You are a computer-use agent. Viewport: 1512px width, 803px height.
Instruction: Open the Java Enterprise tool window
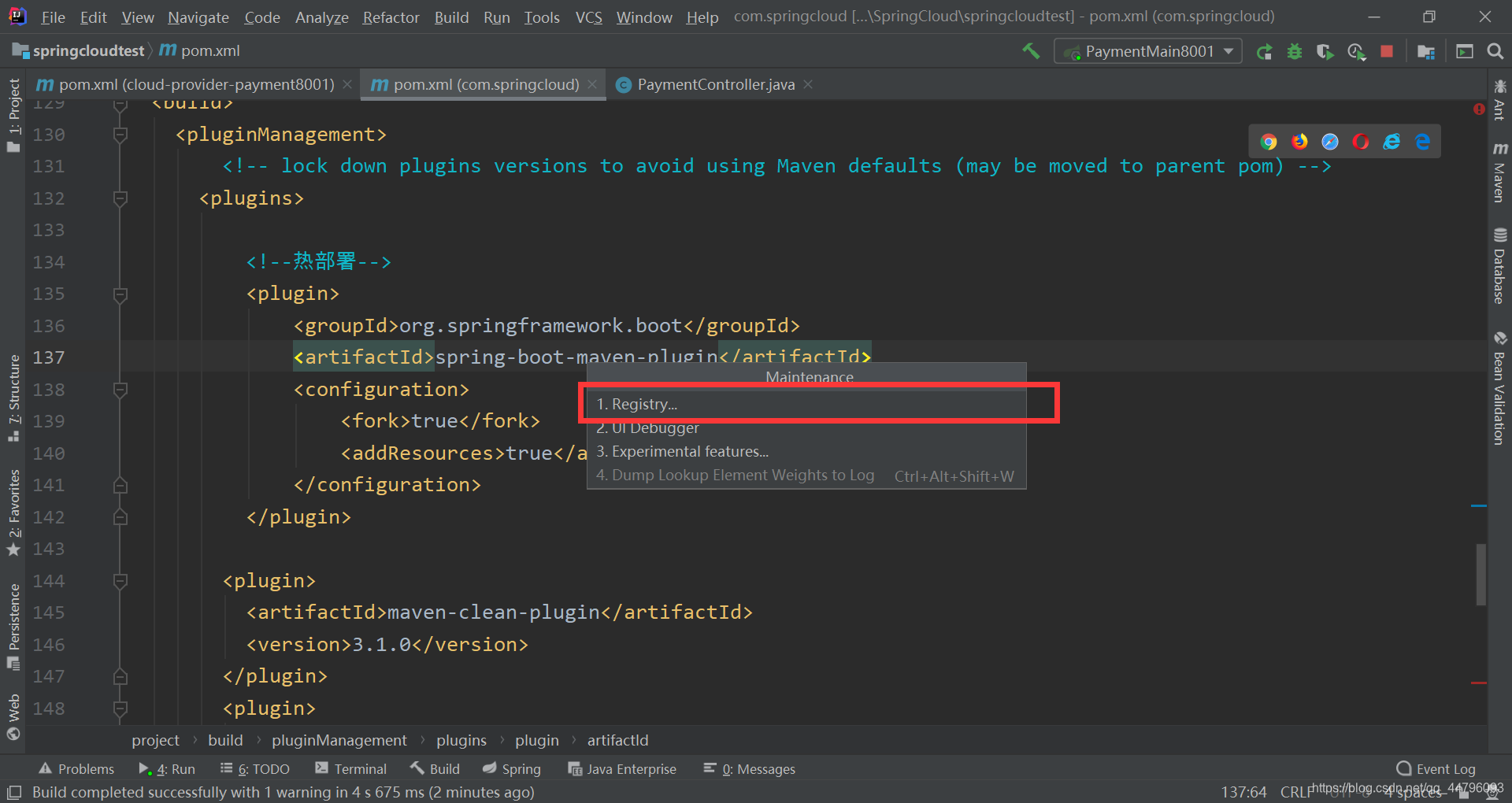click(622, 769)
